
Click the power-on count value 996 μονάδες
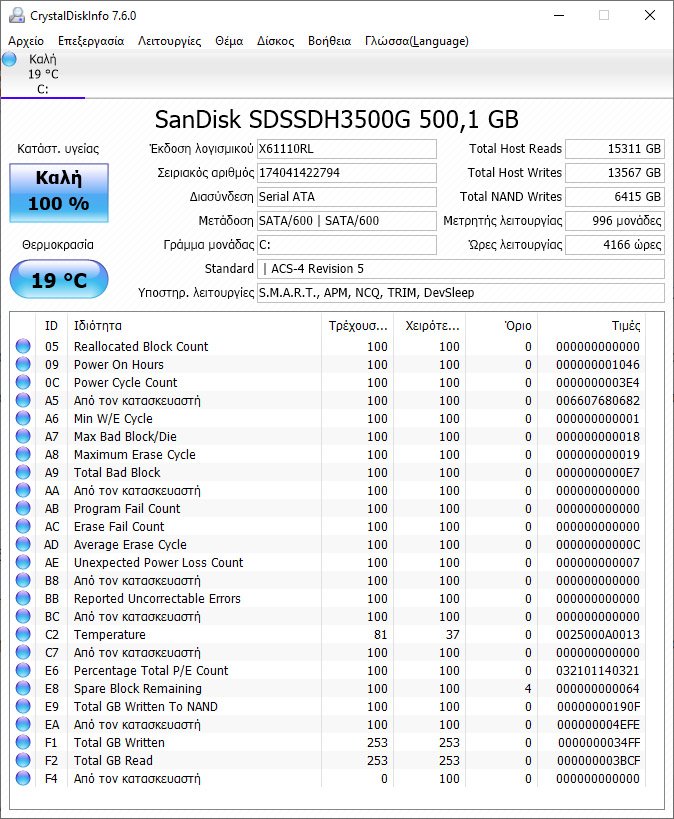coord(615,221)
